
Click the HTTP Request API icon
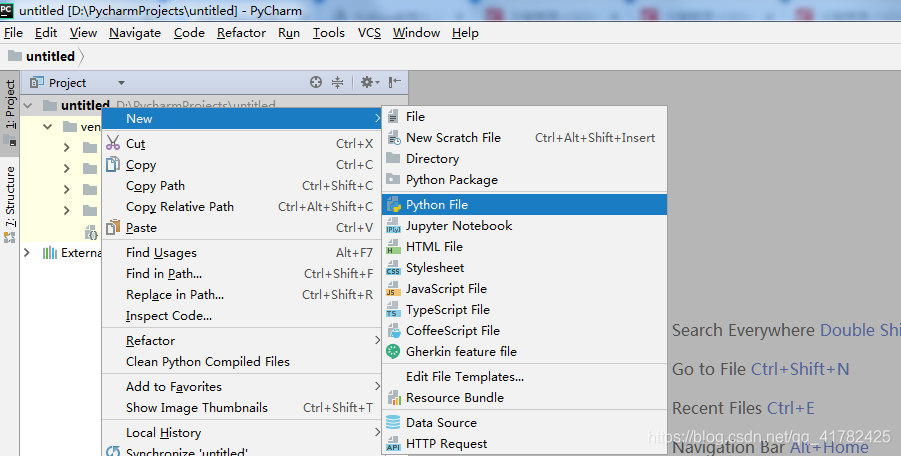tap(393, 444)
